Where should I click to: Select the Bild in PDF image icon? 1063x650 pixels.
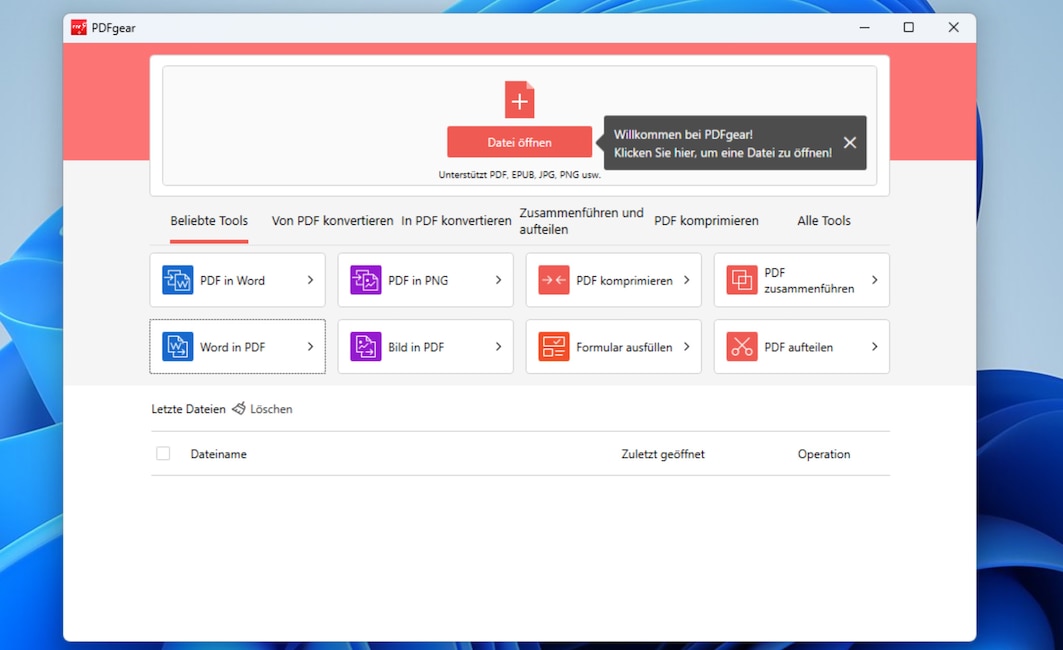(366, 347)
